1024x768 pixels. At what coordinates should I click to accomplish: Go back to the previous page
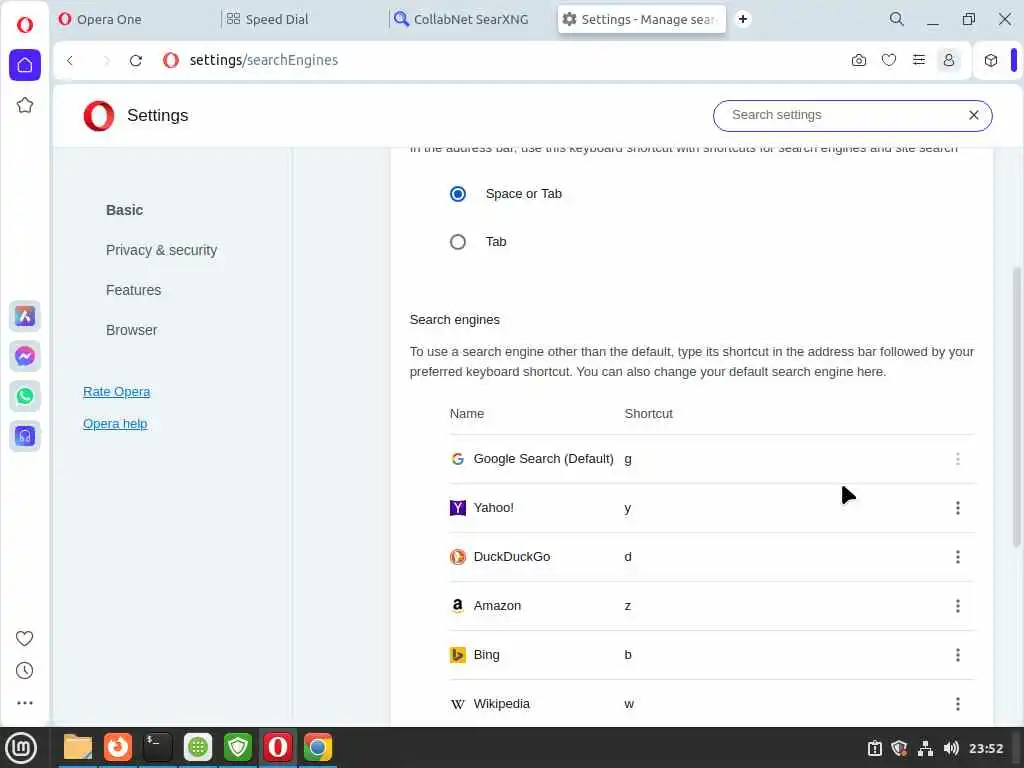(x=70, y=60)
